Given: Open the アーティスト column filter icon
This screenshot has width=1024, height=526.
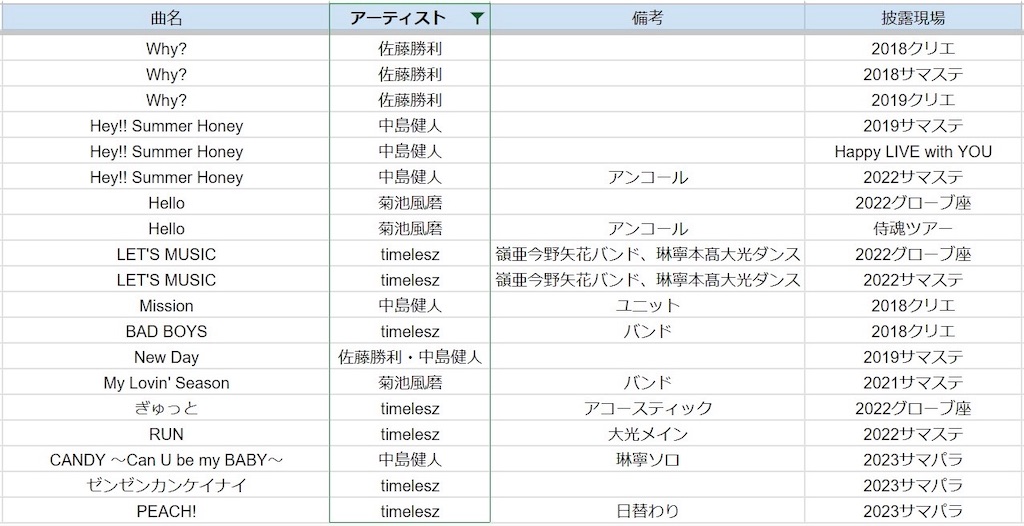Looking at the screenshot, I should point(477,18).
